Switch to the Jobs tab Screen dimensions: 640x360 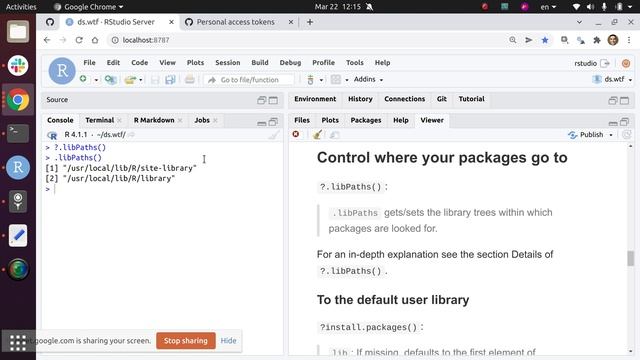202,120
